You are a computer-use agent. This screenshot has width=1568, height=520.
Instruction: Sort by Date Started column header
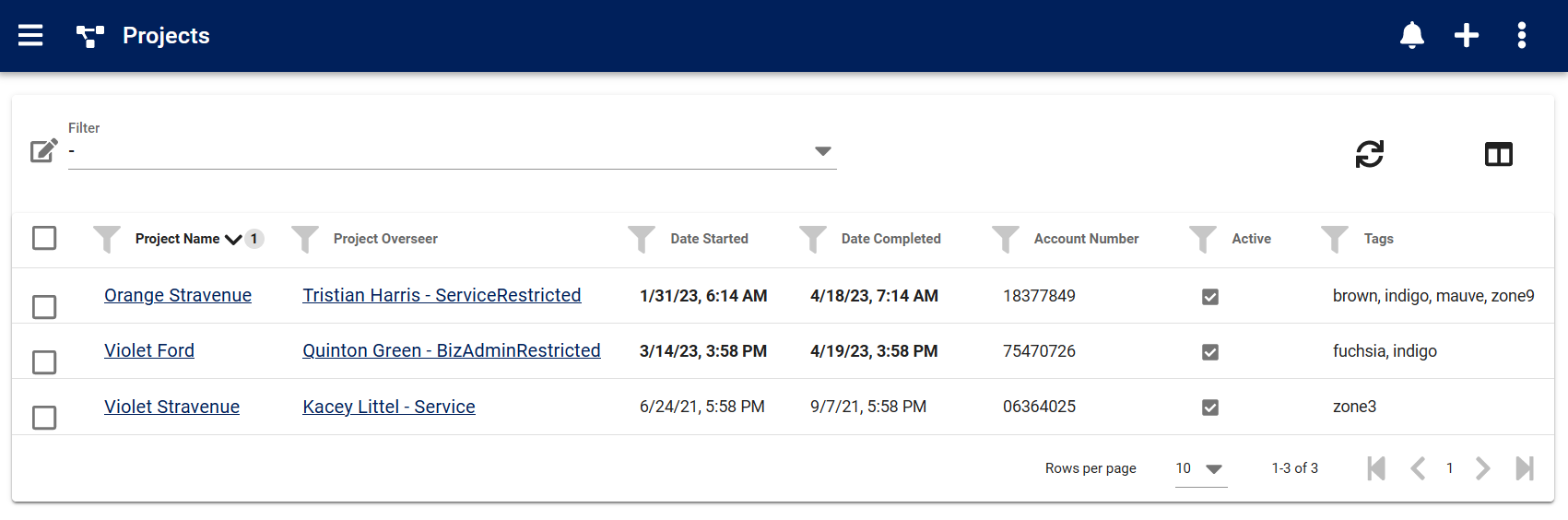[709, 239]
